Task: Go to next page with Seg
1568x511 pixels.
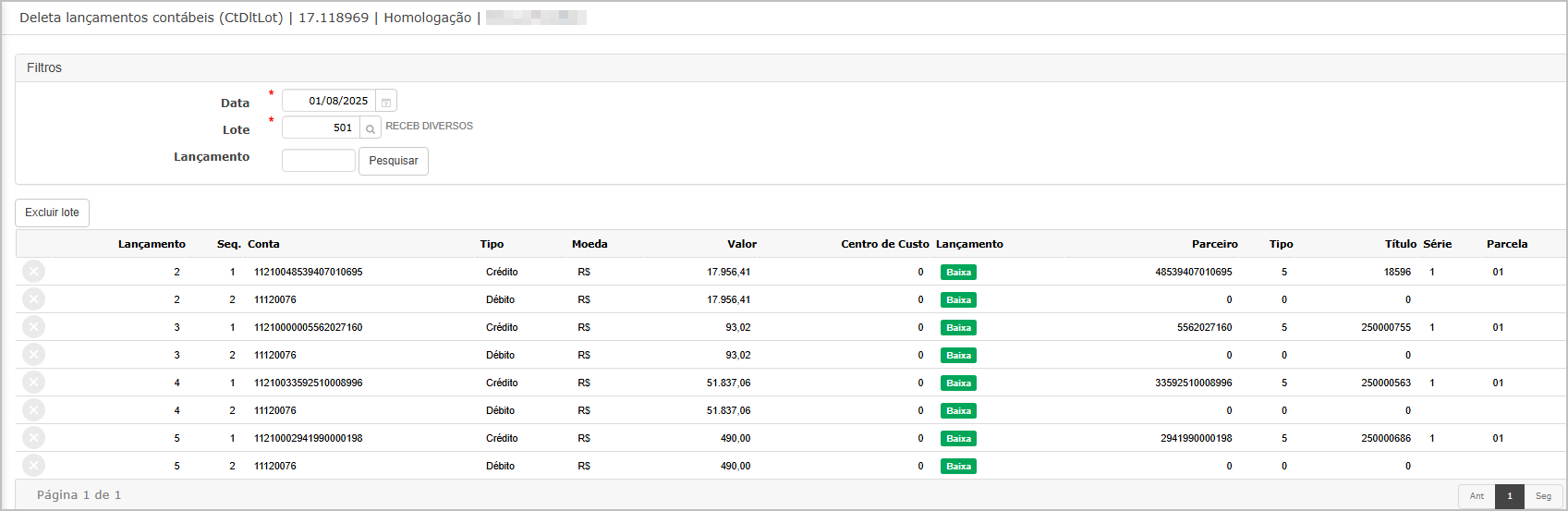Action: pos(1543,496)
